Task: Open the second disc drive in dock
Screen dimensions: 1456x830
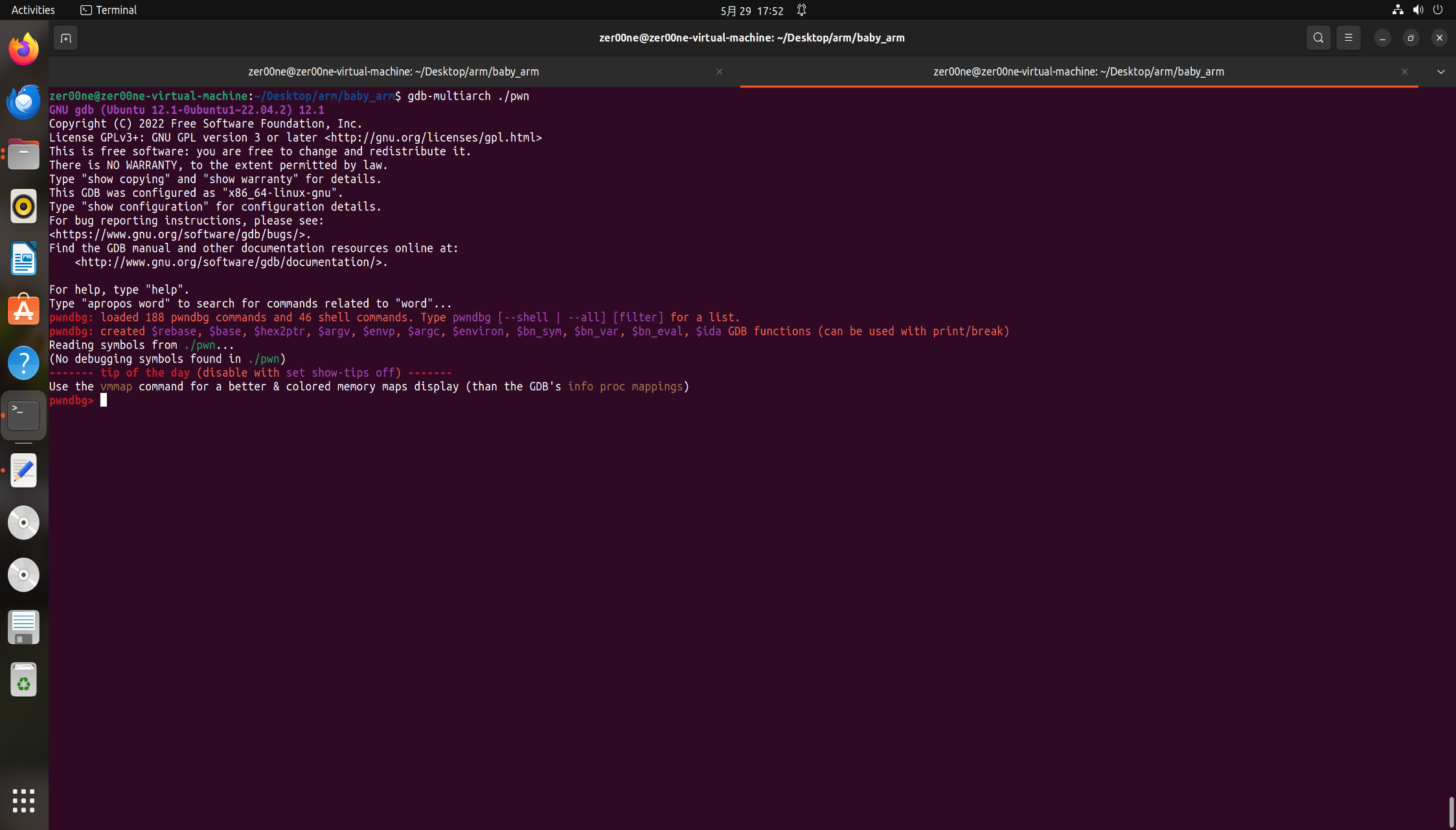Action: pos(24,575)
